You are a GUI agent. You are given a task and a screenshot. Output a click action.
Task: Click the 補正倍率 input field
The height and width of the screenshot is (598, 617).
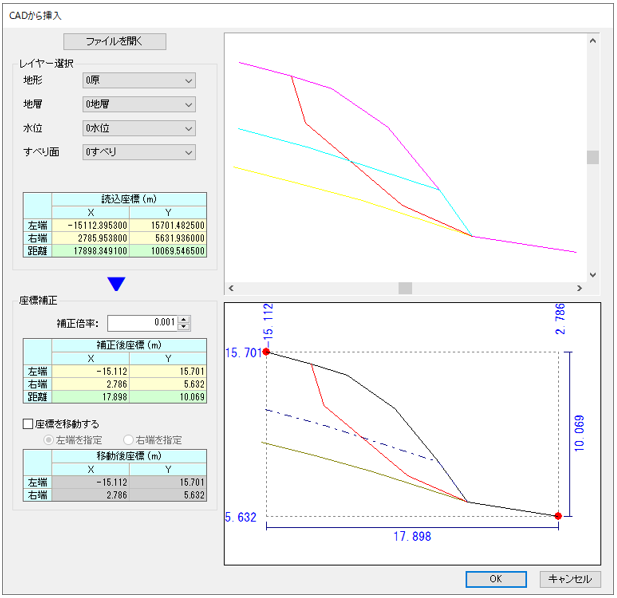(142, 323)
